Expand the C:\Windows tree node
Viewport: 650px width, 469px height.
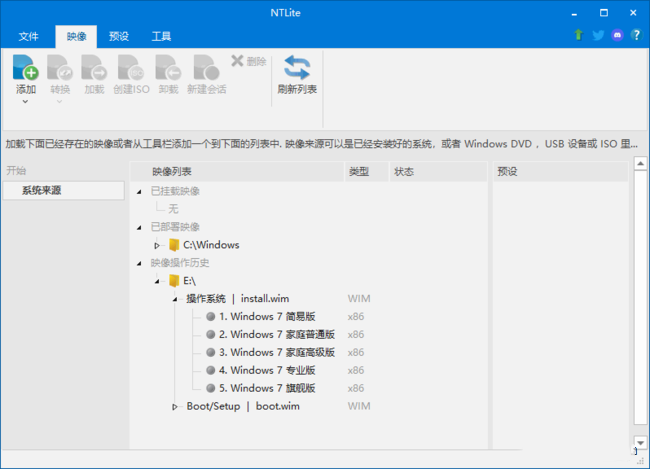[157, 245]
